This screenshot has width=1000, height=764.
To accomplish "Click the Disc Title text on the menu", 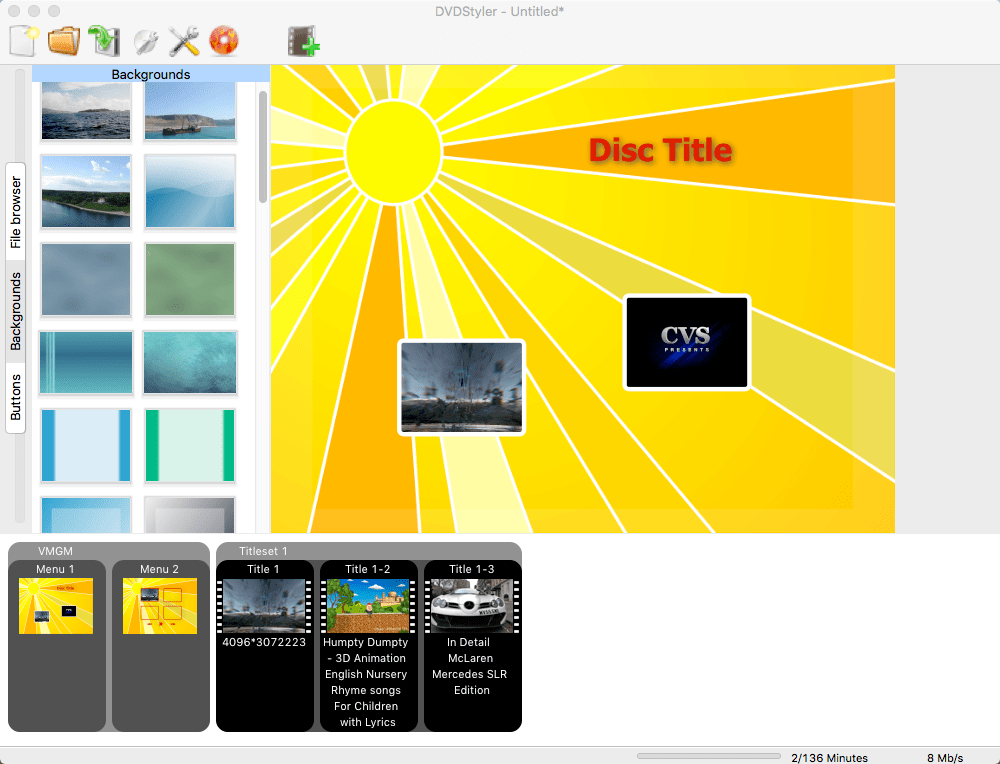I will coord(660,150).
